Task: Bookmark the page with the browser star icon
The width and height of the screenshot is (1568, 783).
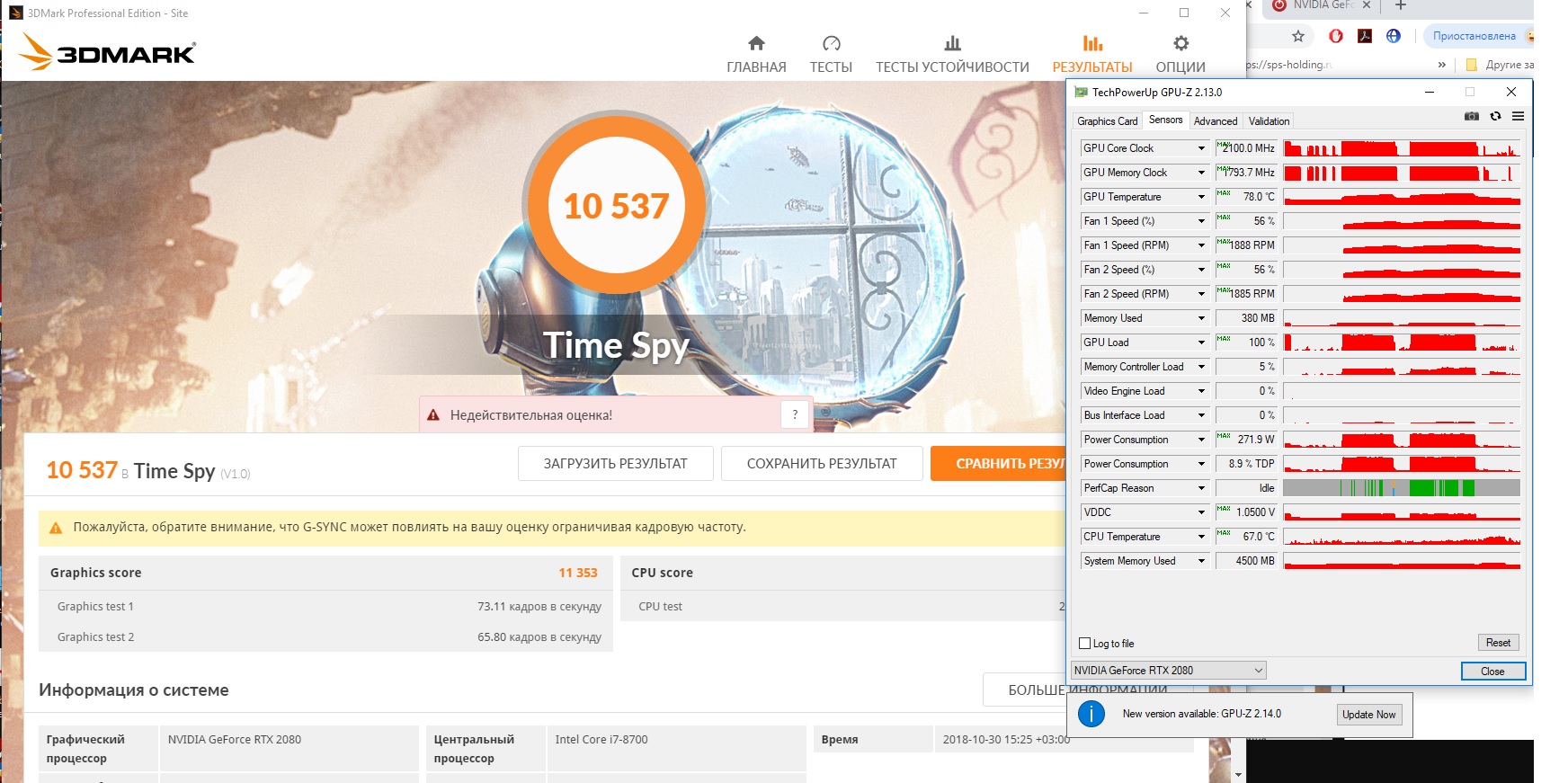Action: 1297,37
